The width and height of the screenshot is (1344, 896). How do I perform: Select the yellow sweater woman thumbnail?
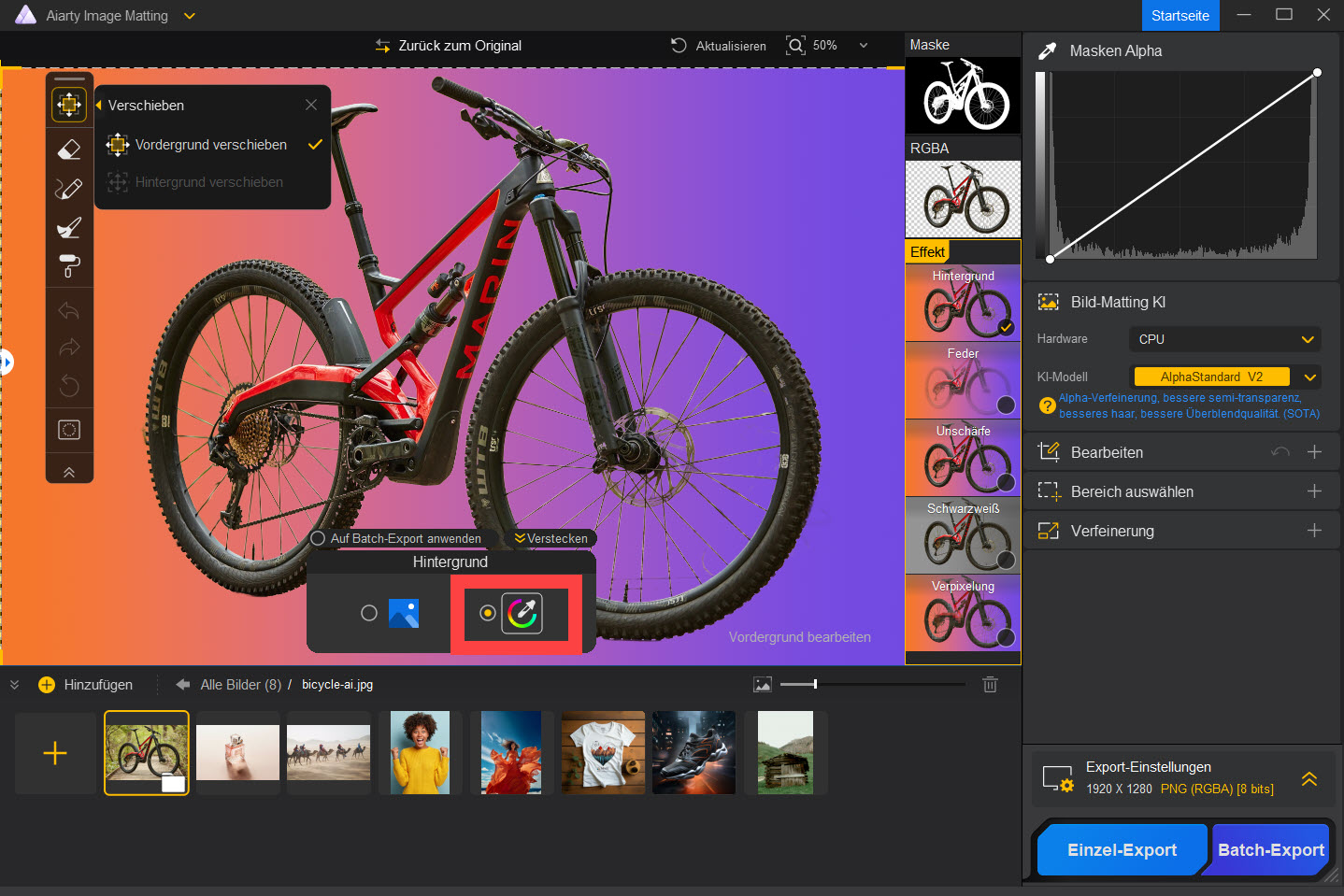point(420,753)
